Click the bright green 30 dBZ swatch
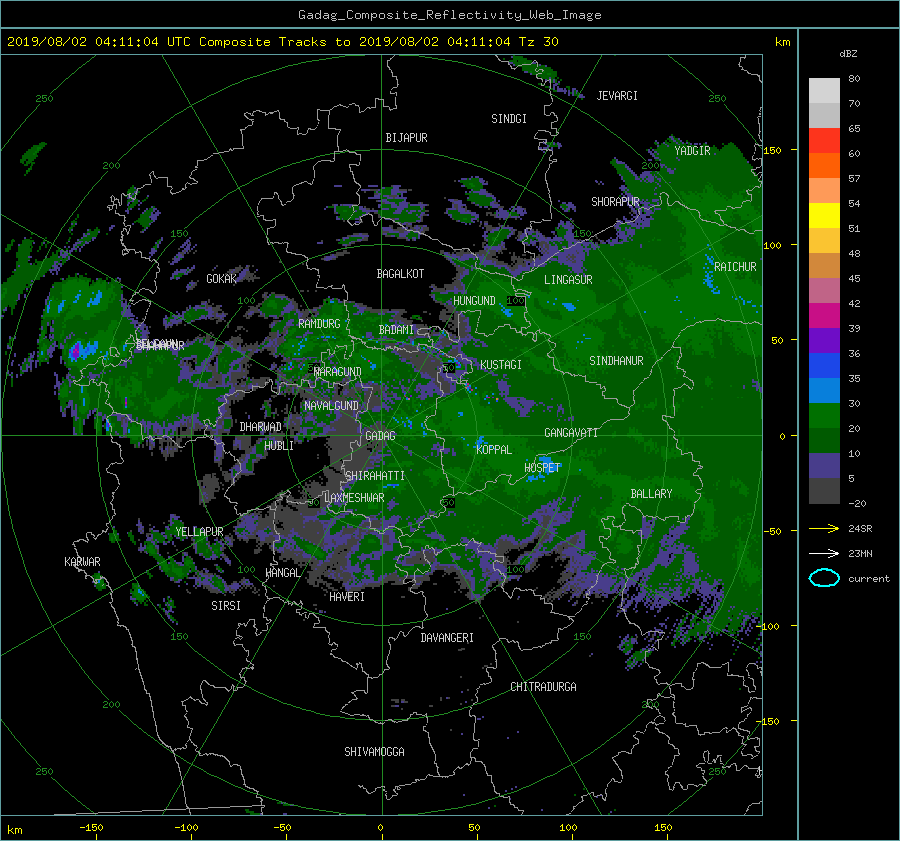The image size is (900, 841). (x=824, y=416)
